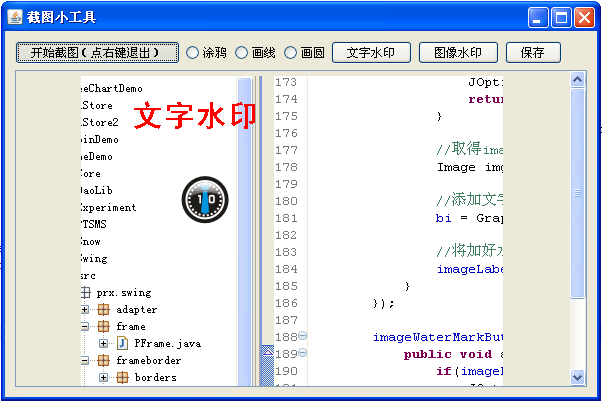
Task: Click the frame package icon
Action: tap(103, 326)
